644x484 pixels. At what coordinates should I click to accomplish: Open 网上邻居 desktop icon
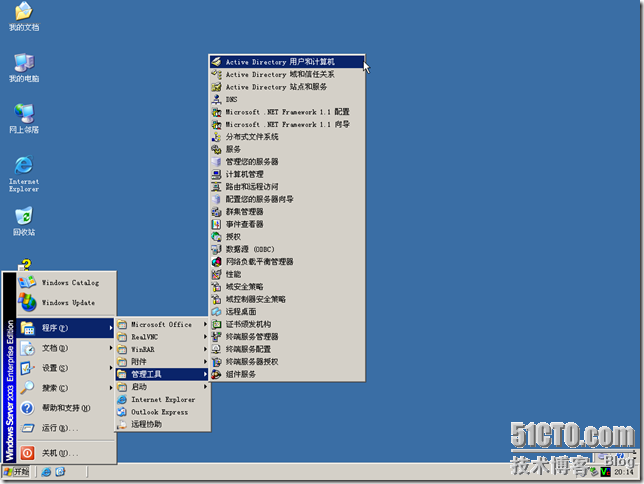pos(24,119)
